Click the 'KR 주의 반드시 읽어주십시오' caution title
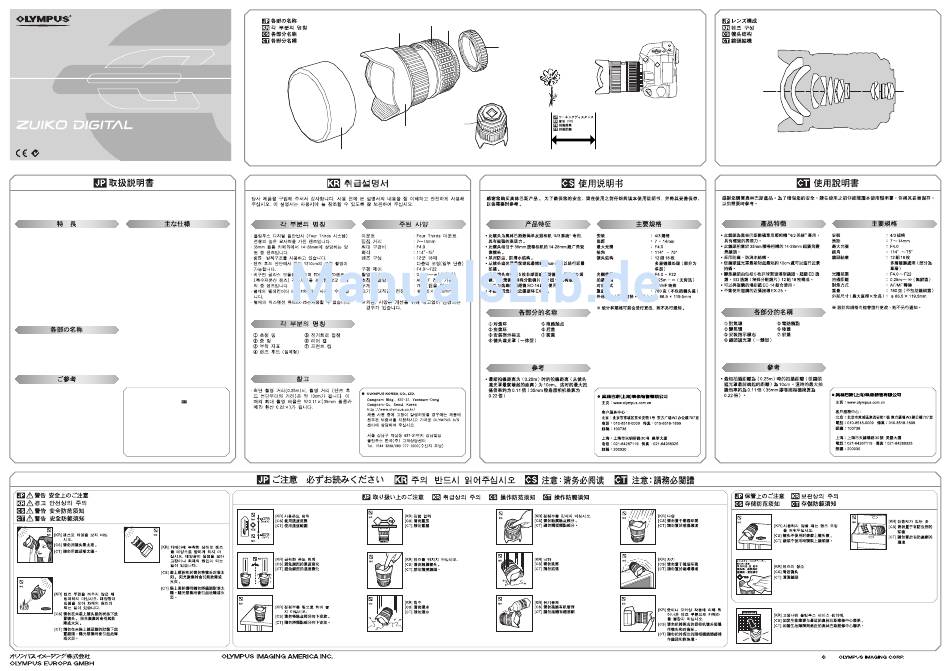 click(455, 480)
